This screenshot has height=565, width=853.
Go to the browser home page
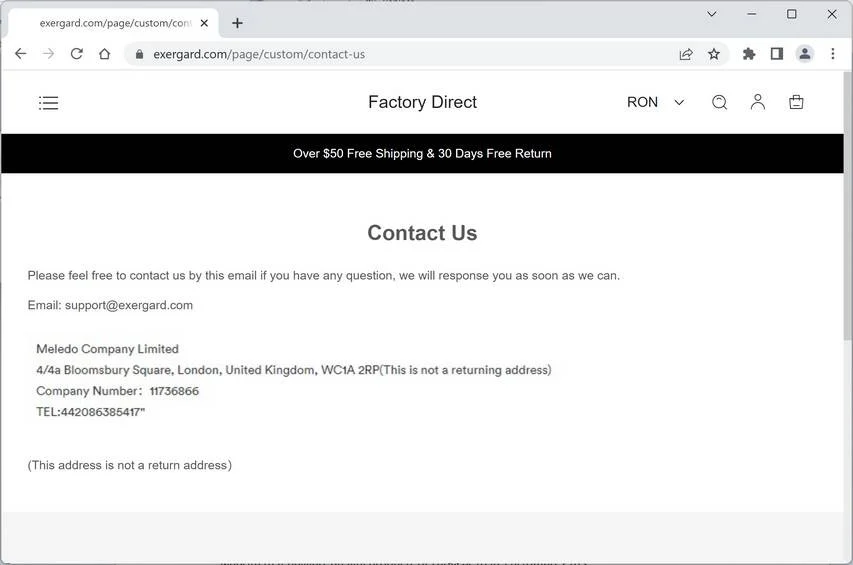coord(104,54)
